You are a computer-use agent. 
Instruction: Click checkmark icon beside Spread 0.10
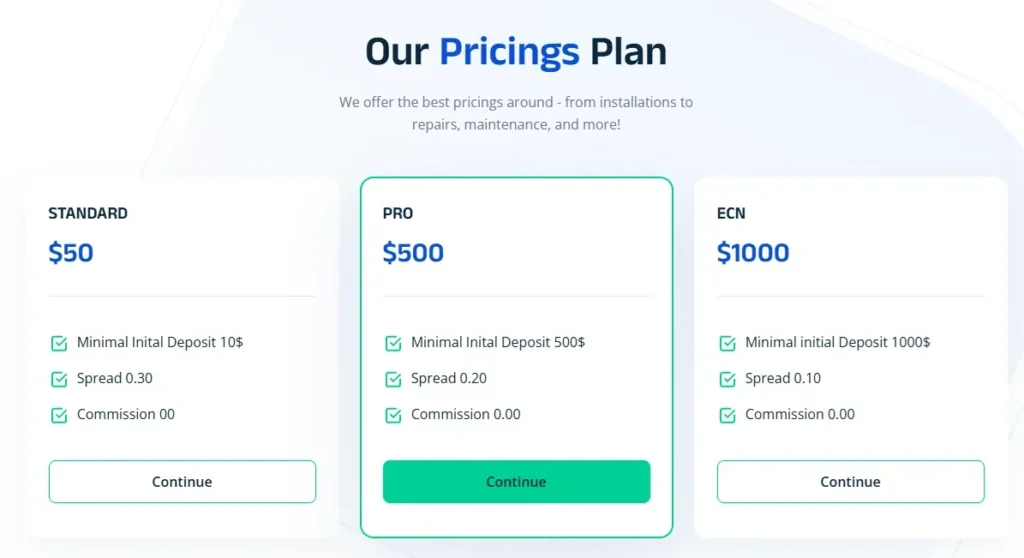727,379
